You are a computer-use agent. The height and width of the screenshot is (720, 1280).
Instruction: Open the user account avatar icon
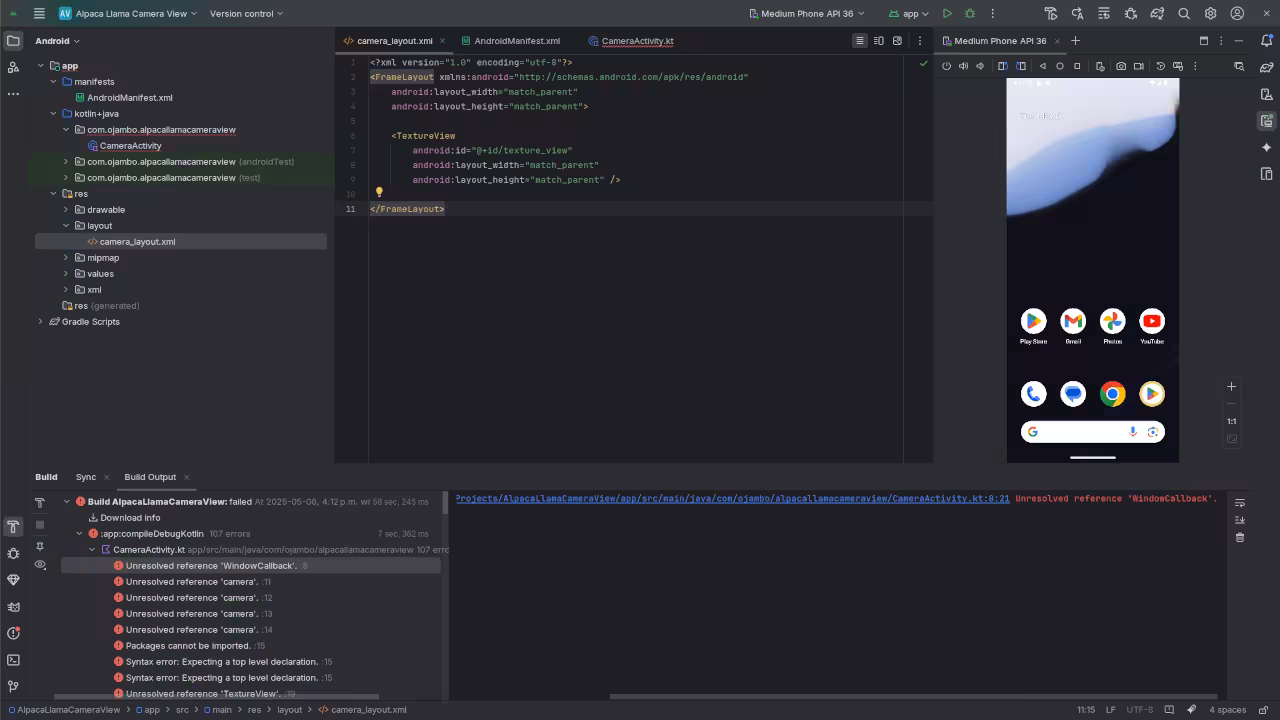(1237, 14)
